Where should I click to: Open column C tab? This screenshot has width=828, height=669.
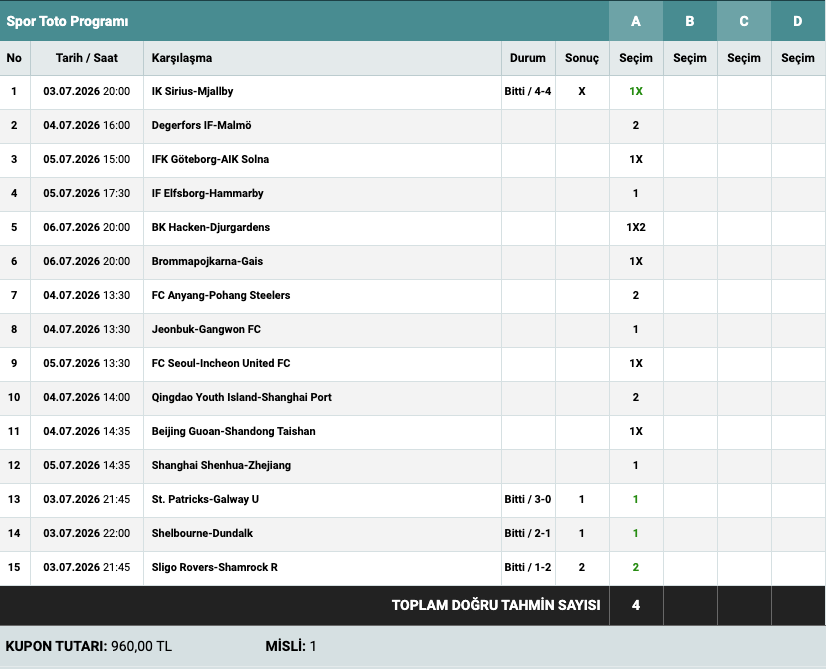(x=744, y=21)
